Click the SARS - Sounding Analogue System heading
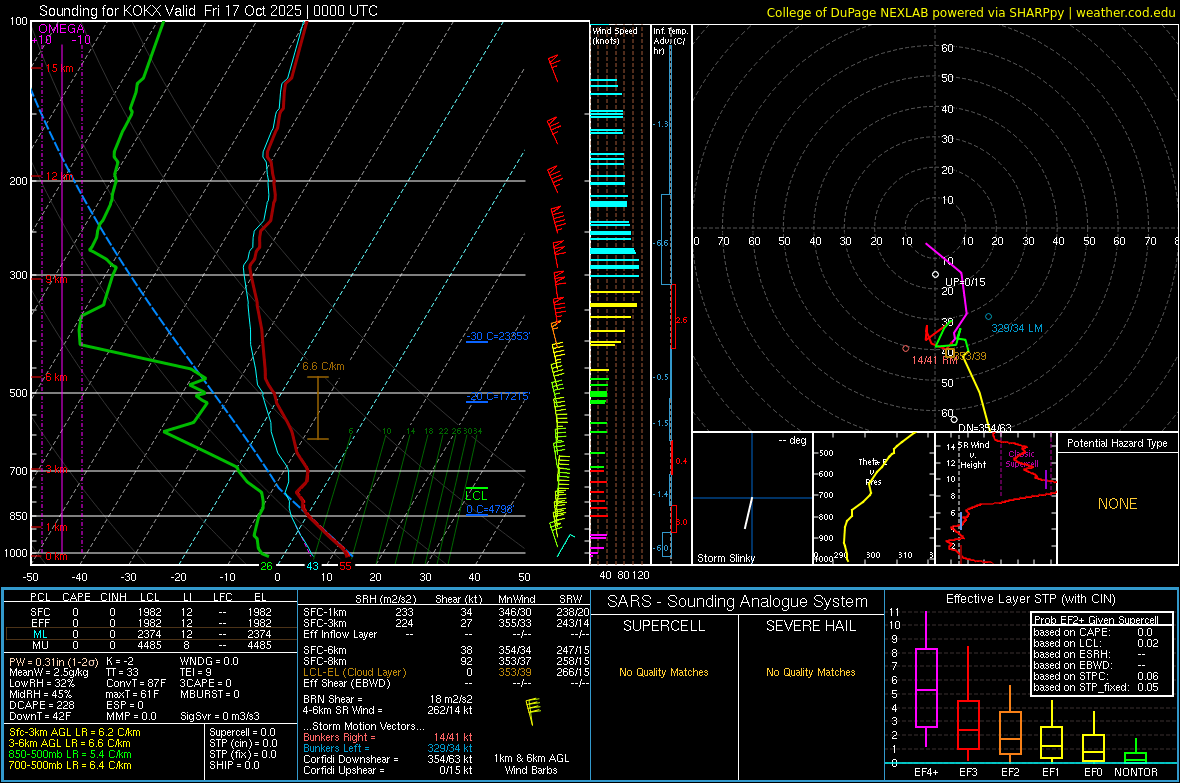The height and width of the screenshot is (783, 1180). [x=738, y=602]
